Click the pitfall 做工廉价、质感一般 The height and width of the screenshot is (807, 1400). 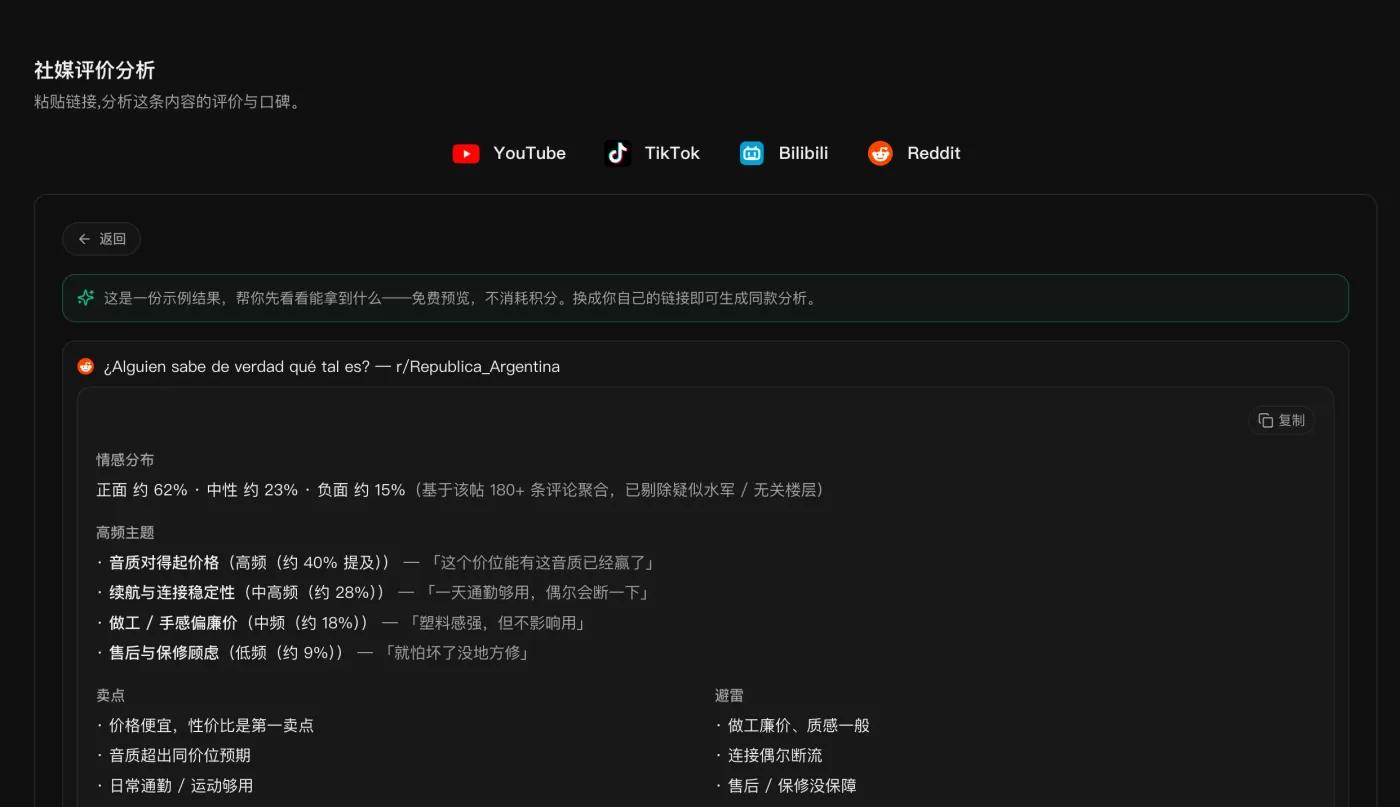click(x=792, y=726)
